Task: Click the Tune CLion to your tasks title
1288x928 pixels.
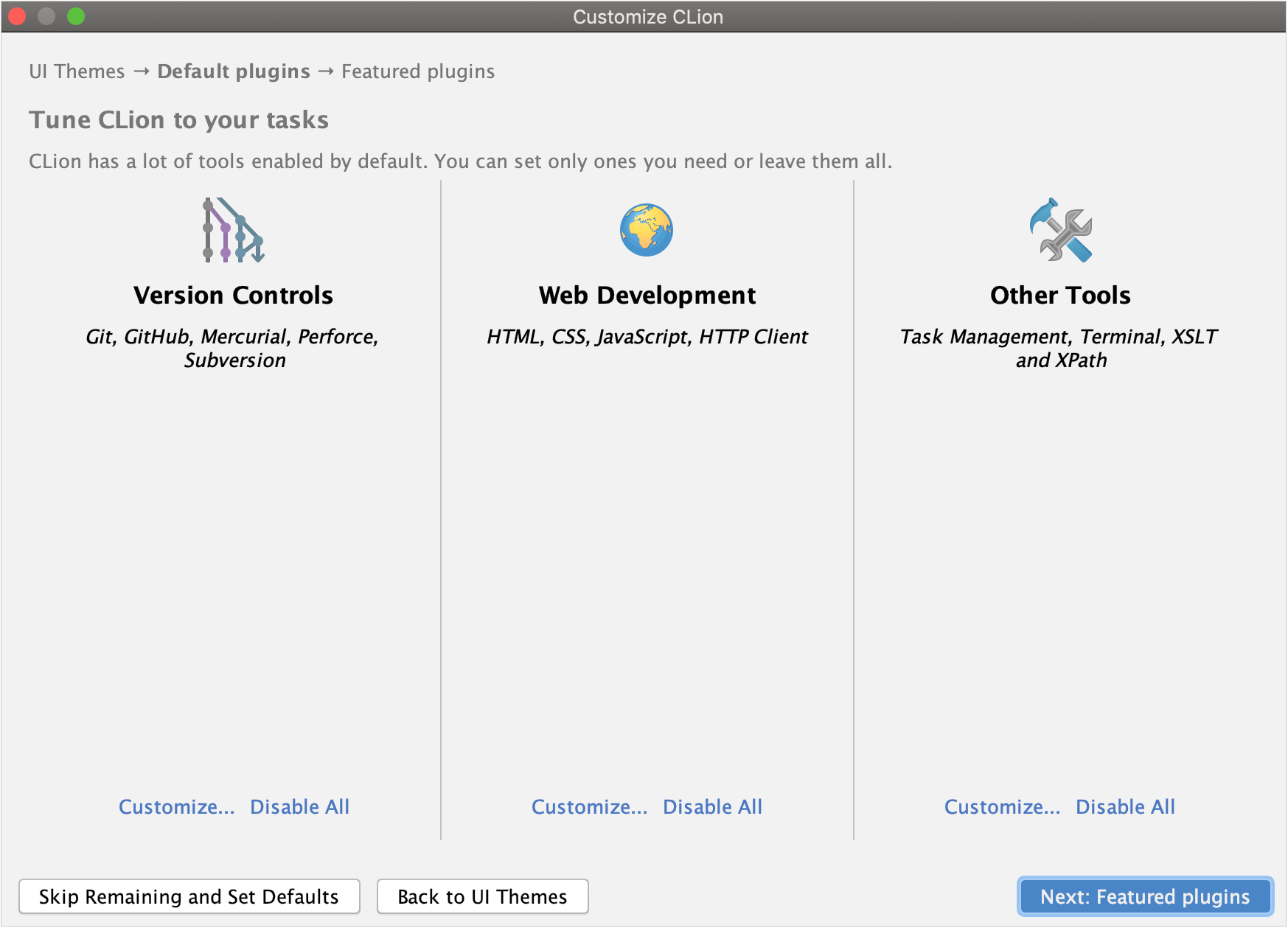Action: [179, 120]
